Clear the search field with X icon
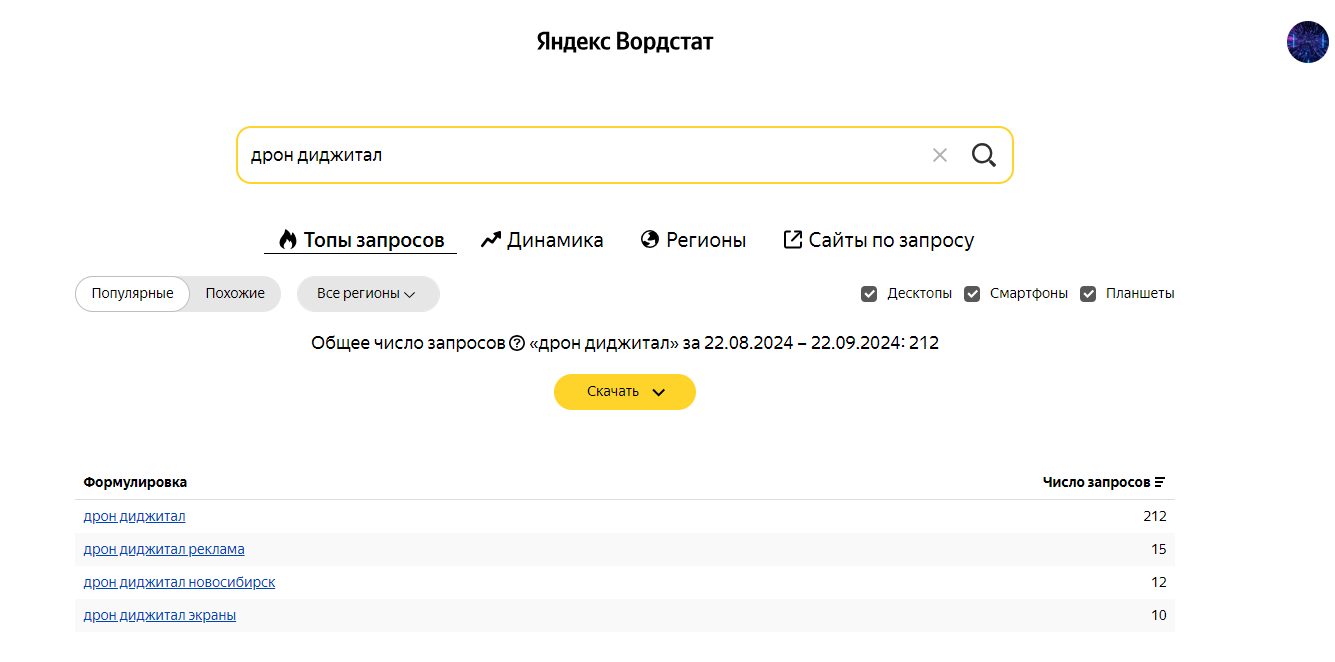Image resolution: width=1335 pixels, height=662 pixels. [x=940, y=155]
